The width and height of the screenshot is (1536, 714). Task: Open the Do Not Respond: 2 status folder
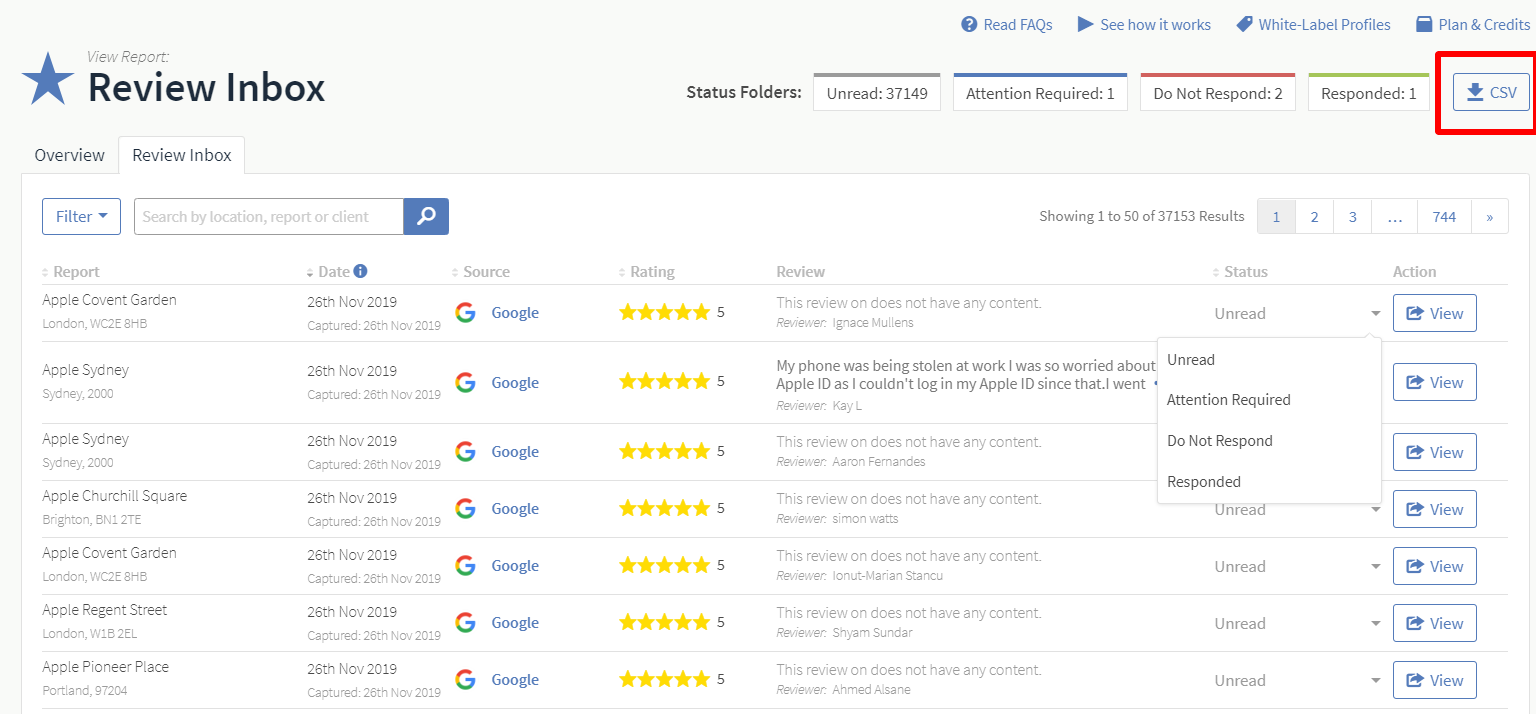tap(1218, 93)
